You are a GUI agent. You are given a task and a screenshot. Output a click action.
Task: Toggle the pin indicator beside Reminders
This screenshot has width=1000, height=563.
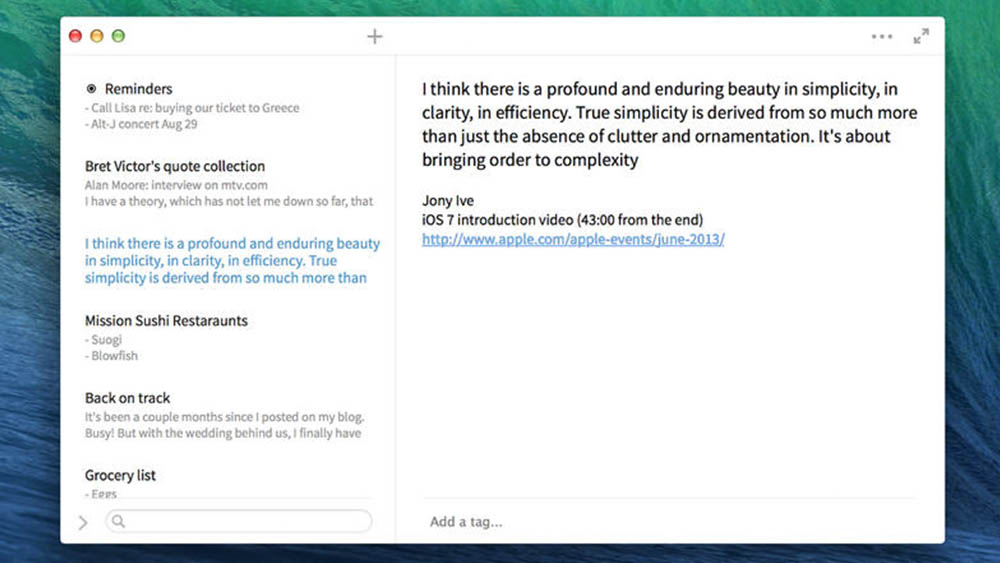click(x=92, y=89)
